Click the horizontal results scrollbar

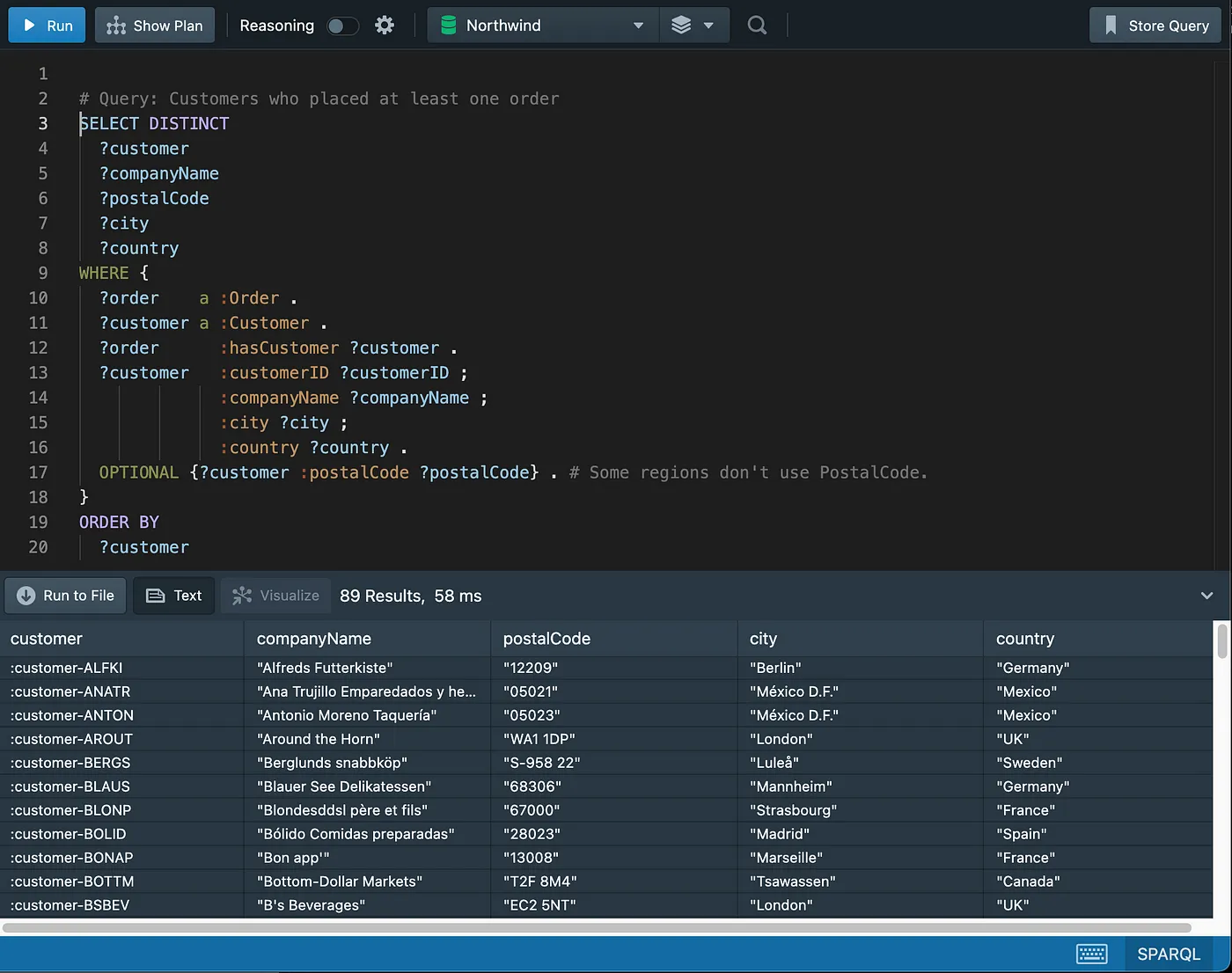click(x=597, y=927)
